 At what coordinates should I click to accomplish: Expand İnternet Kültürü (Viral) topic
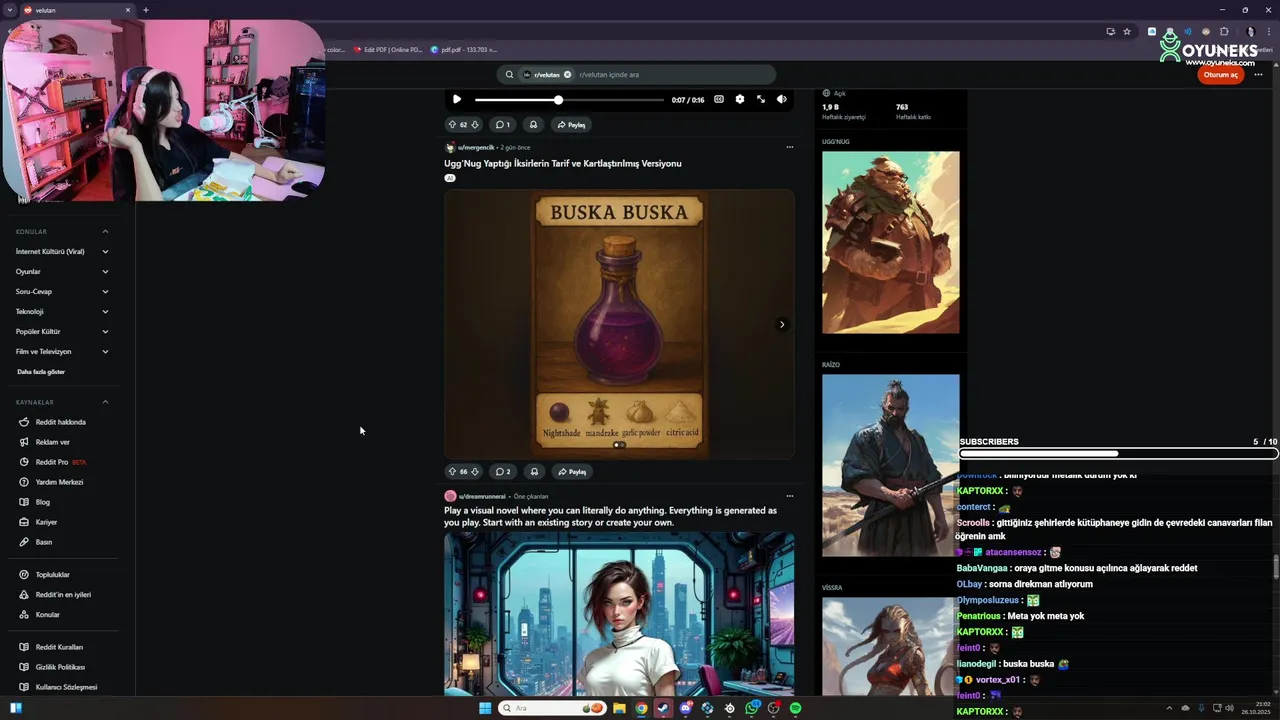(x=62, y=252)
